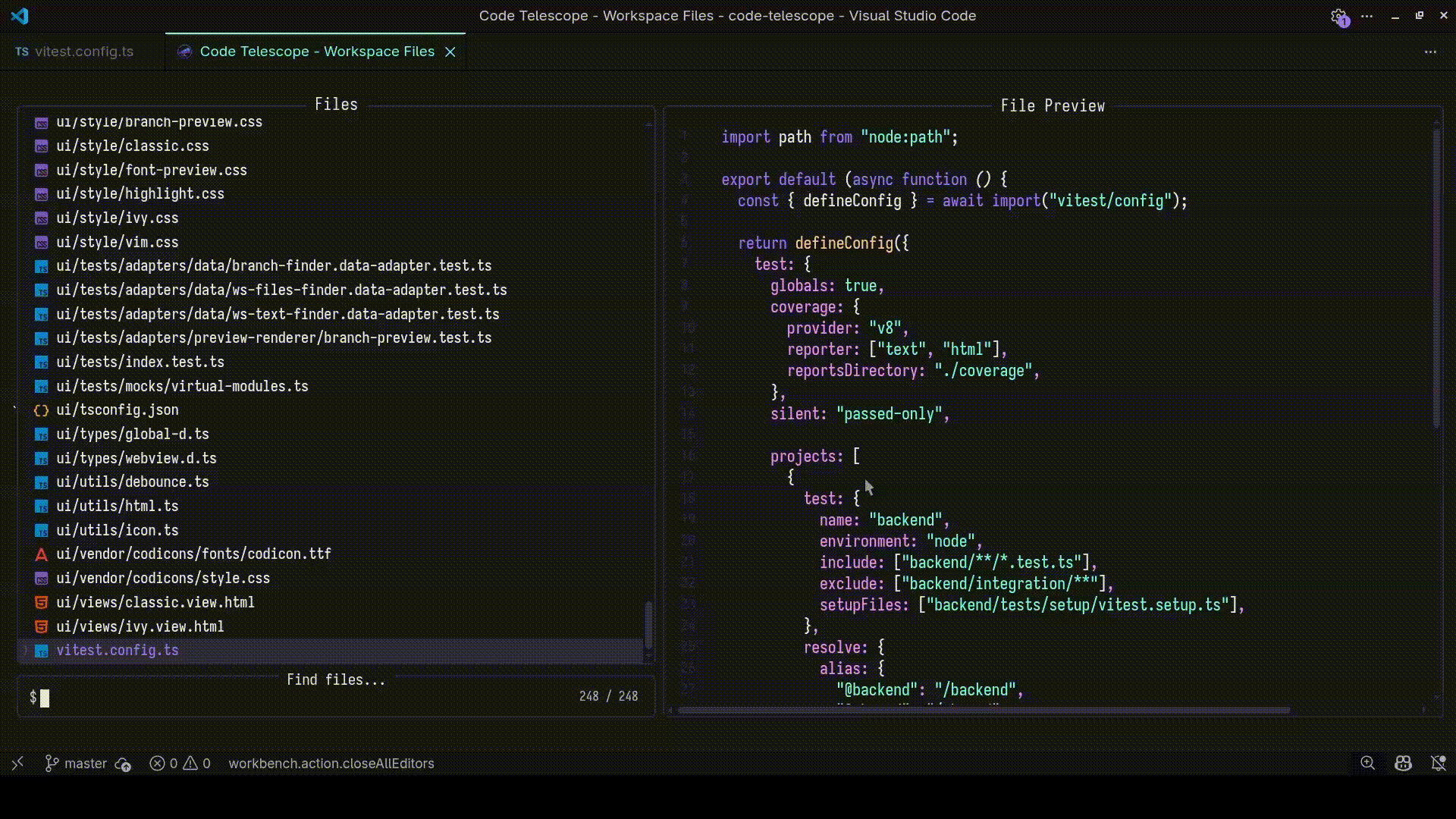Open the remote window indicator in the status bar
Viewport: 1456px width, 819px height.
point(17,764)
